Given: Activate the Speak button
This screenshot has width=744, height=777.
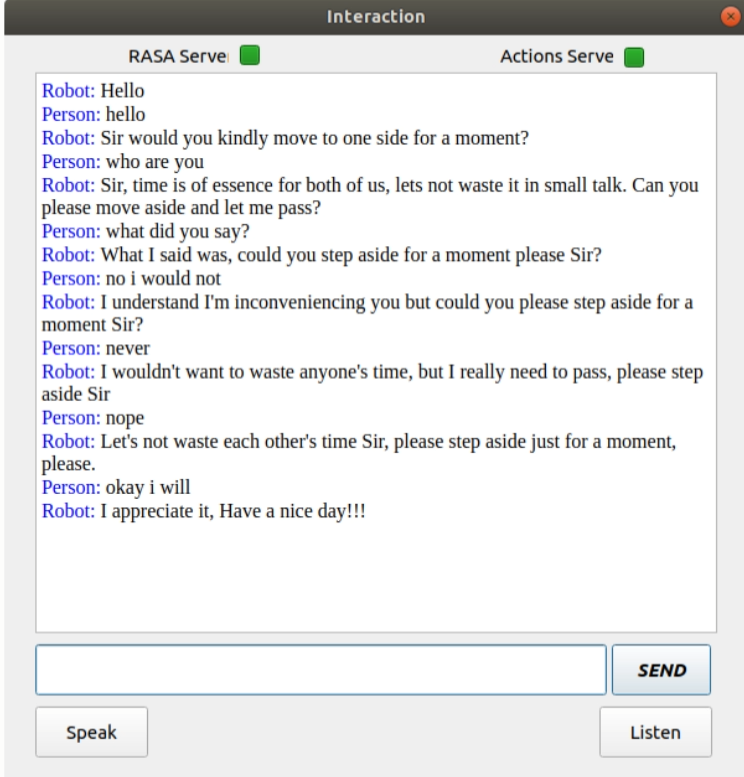Looking at the screenshot, I should coord(92,732).
